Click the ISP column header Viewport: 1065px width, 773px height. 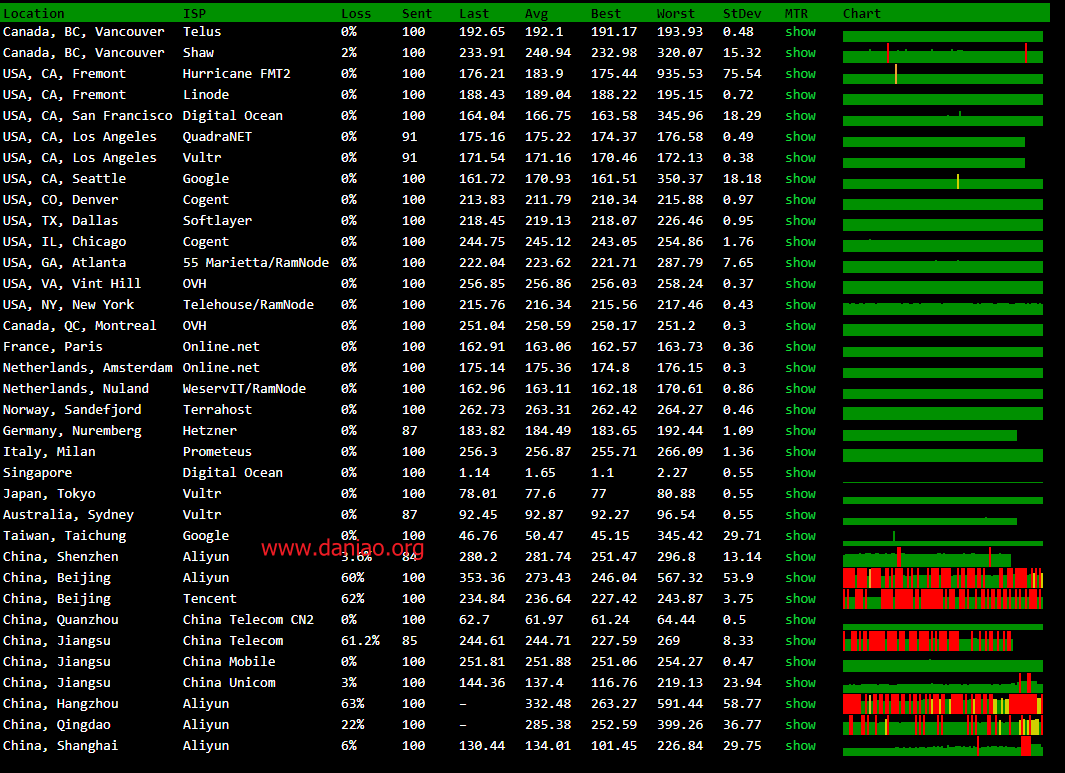pyautogui.click(x=194, y=14)
